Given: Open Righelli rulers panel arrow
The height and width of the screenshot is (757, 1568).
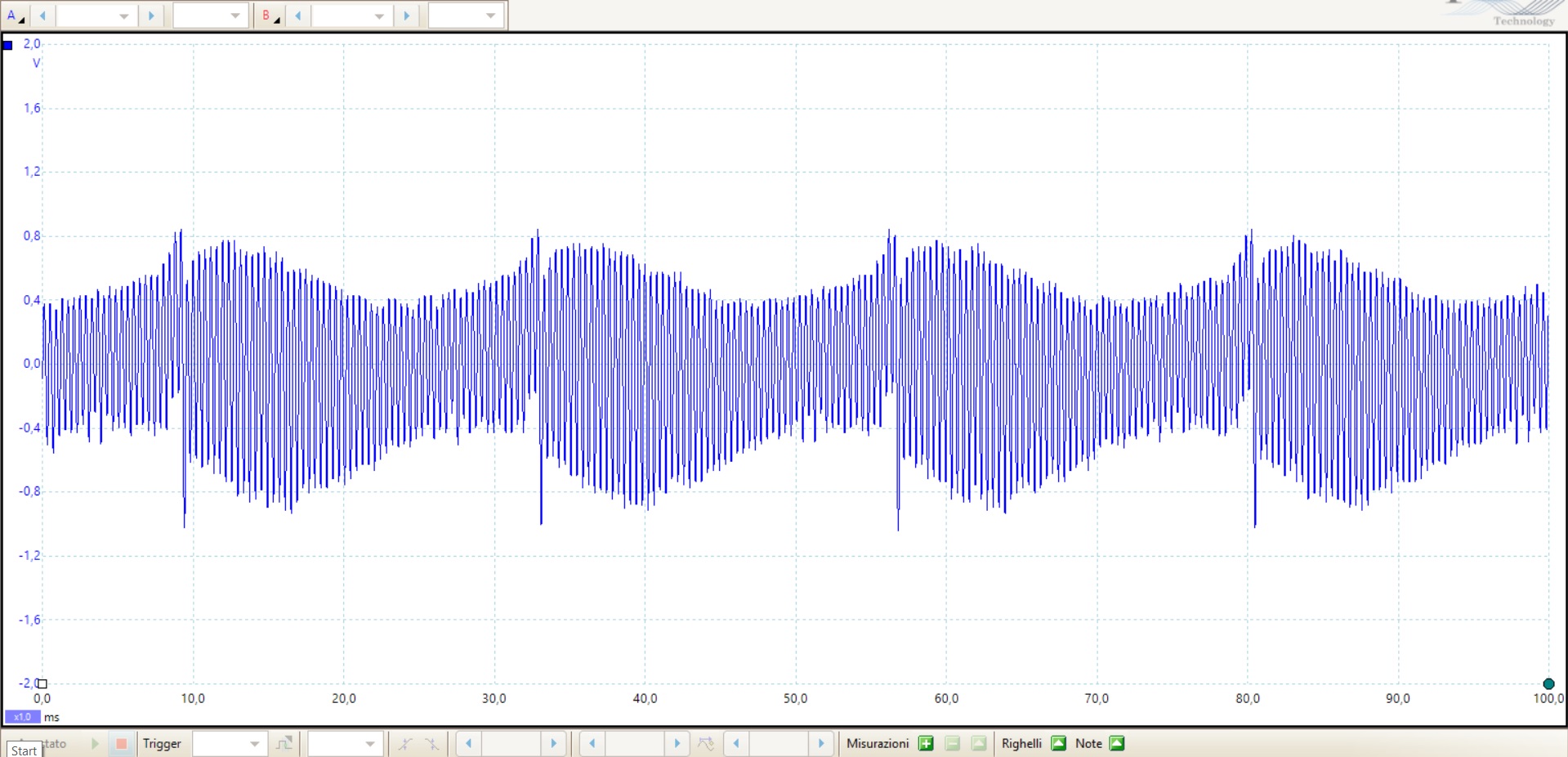Looking at the screenshot, I should 1058,744.
